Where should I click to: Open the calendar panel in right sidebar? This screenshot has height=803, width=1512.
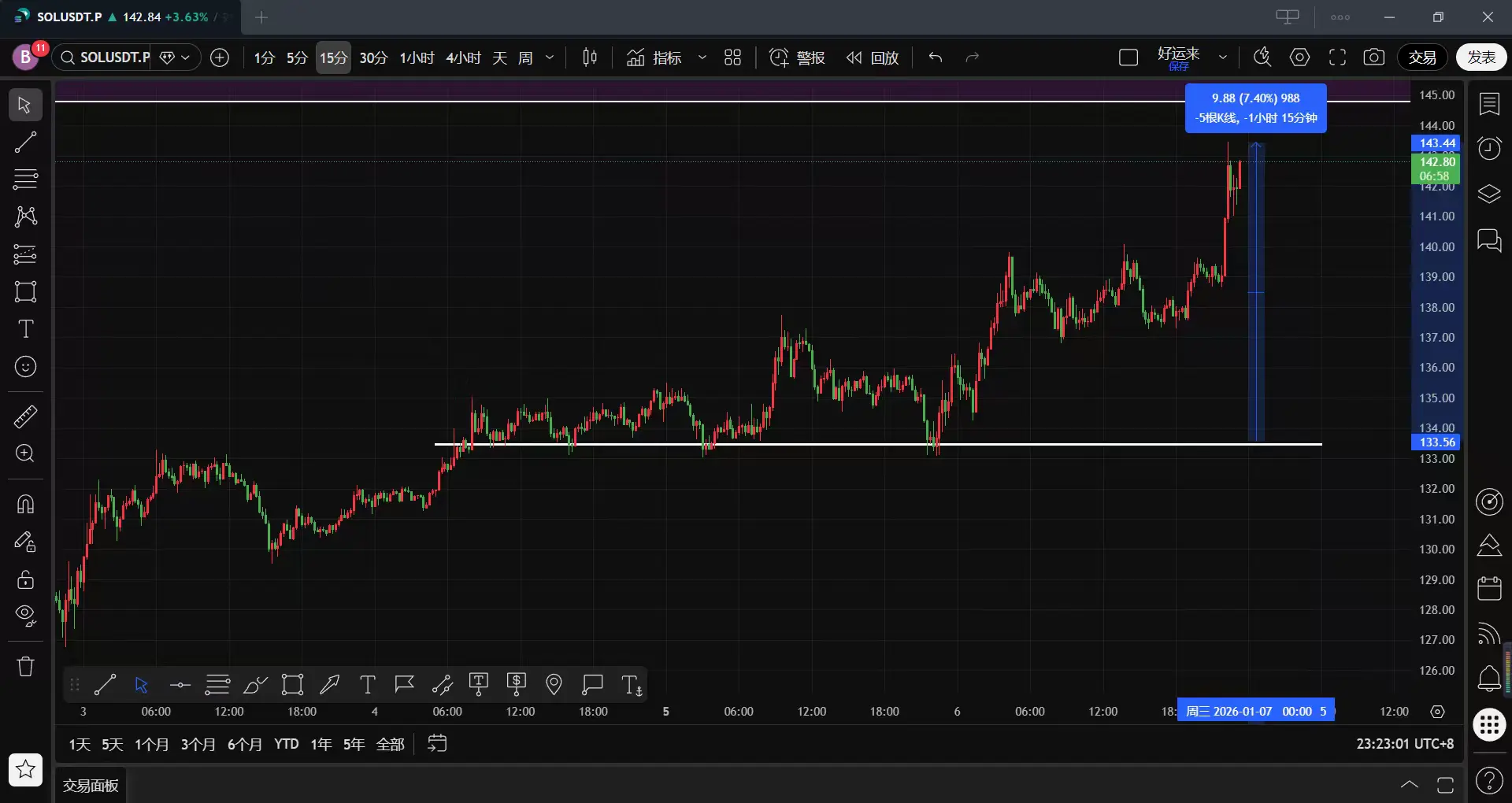1489,588
